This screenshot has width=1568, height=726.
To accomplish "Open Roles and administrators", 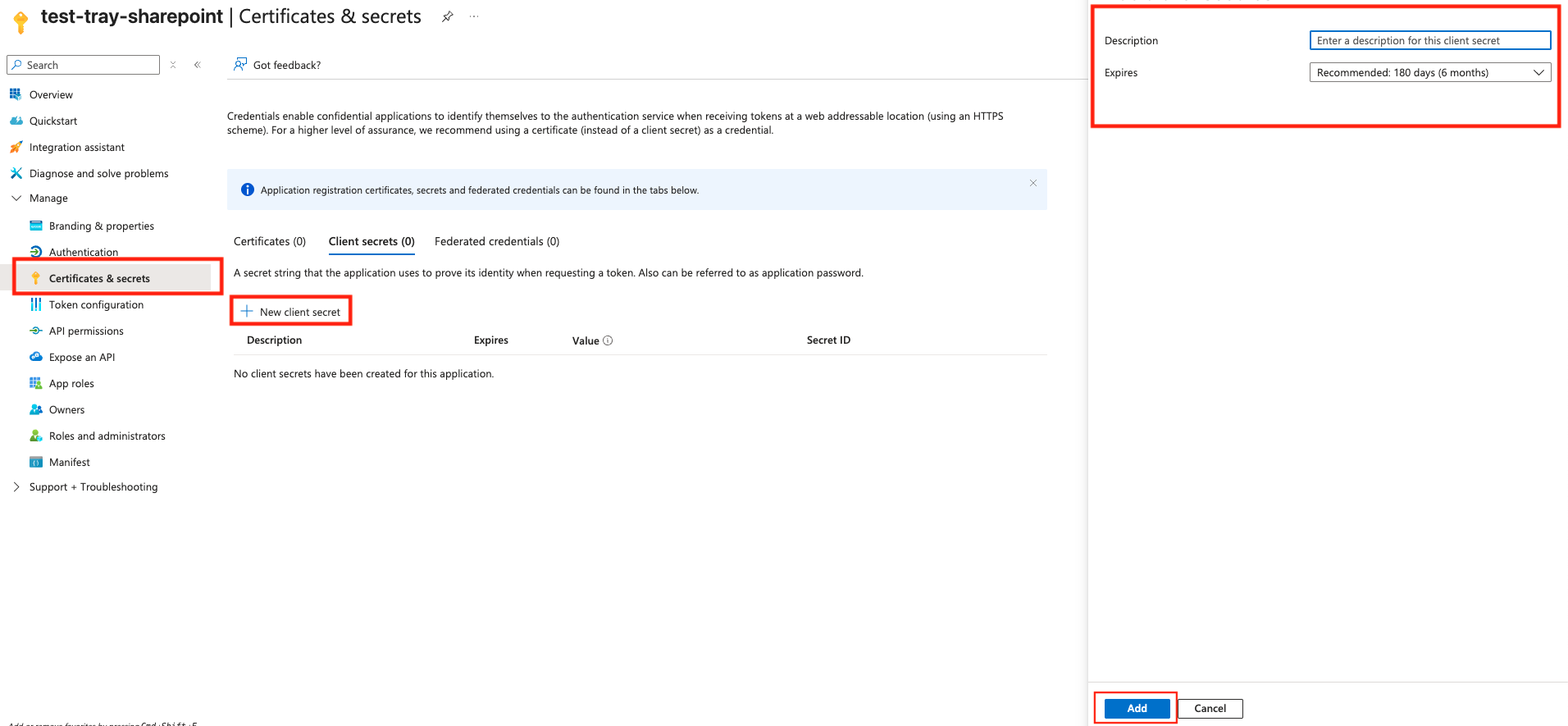I will [107, 436].
